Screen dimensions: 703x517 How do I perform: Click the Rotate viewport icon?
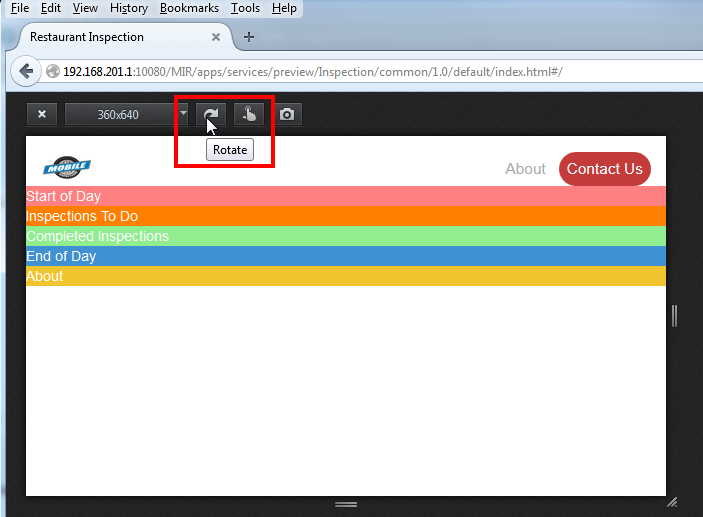pyautogui.click(x=211, y=114)
